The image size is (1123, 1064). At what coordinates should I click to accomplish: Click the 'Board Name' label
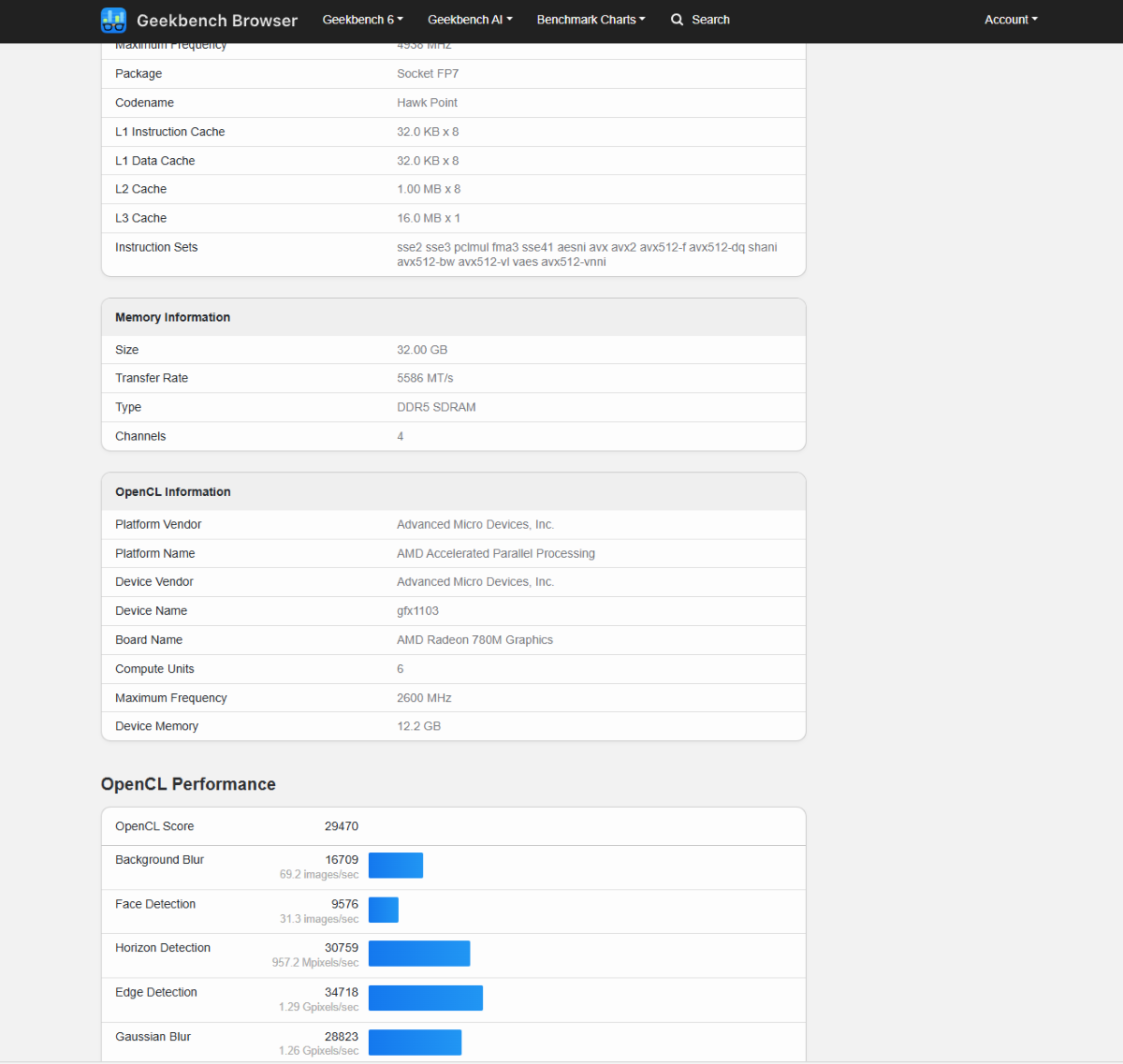(149, 640)
